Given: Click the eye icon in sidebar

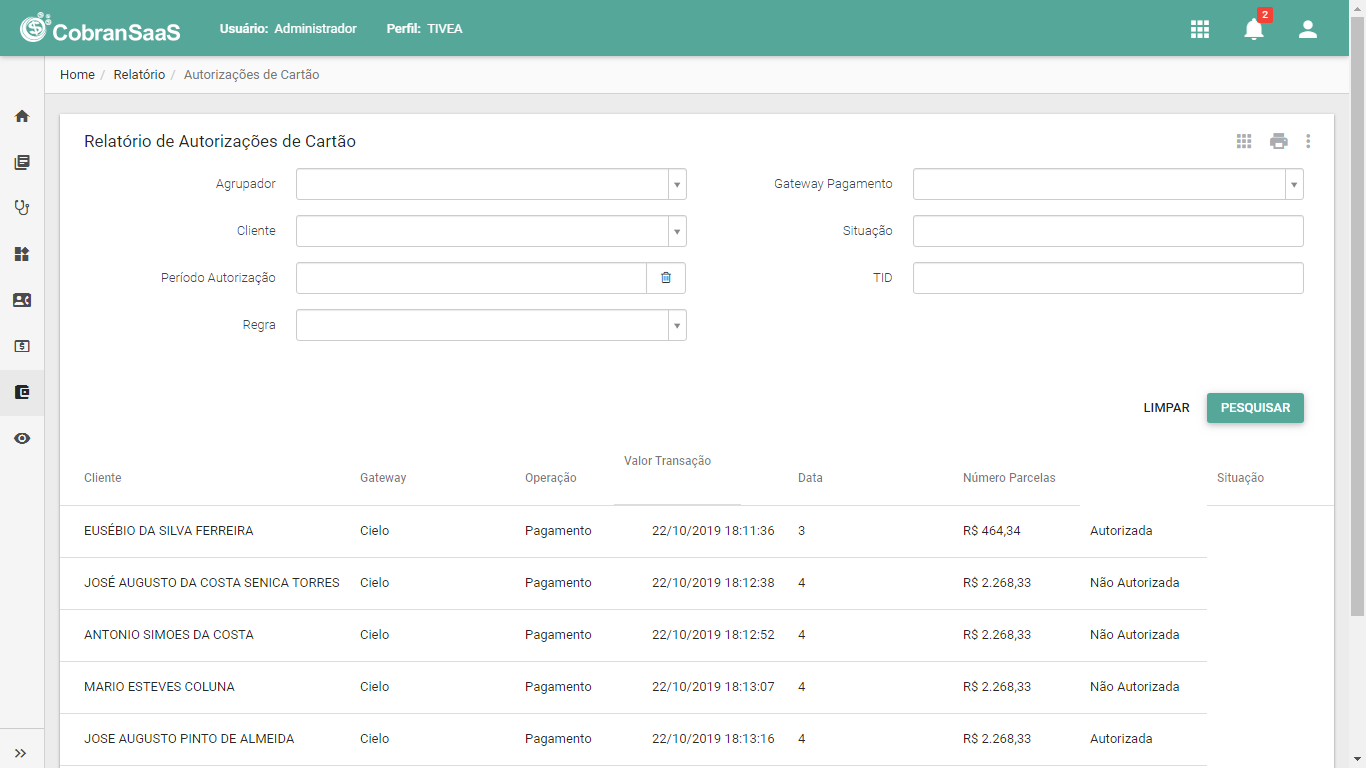Looking at the screenshot, I should [22, 438].
